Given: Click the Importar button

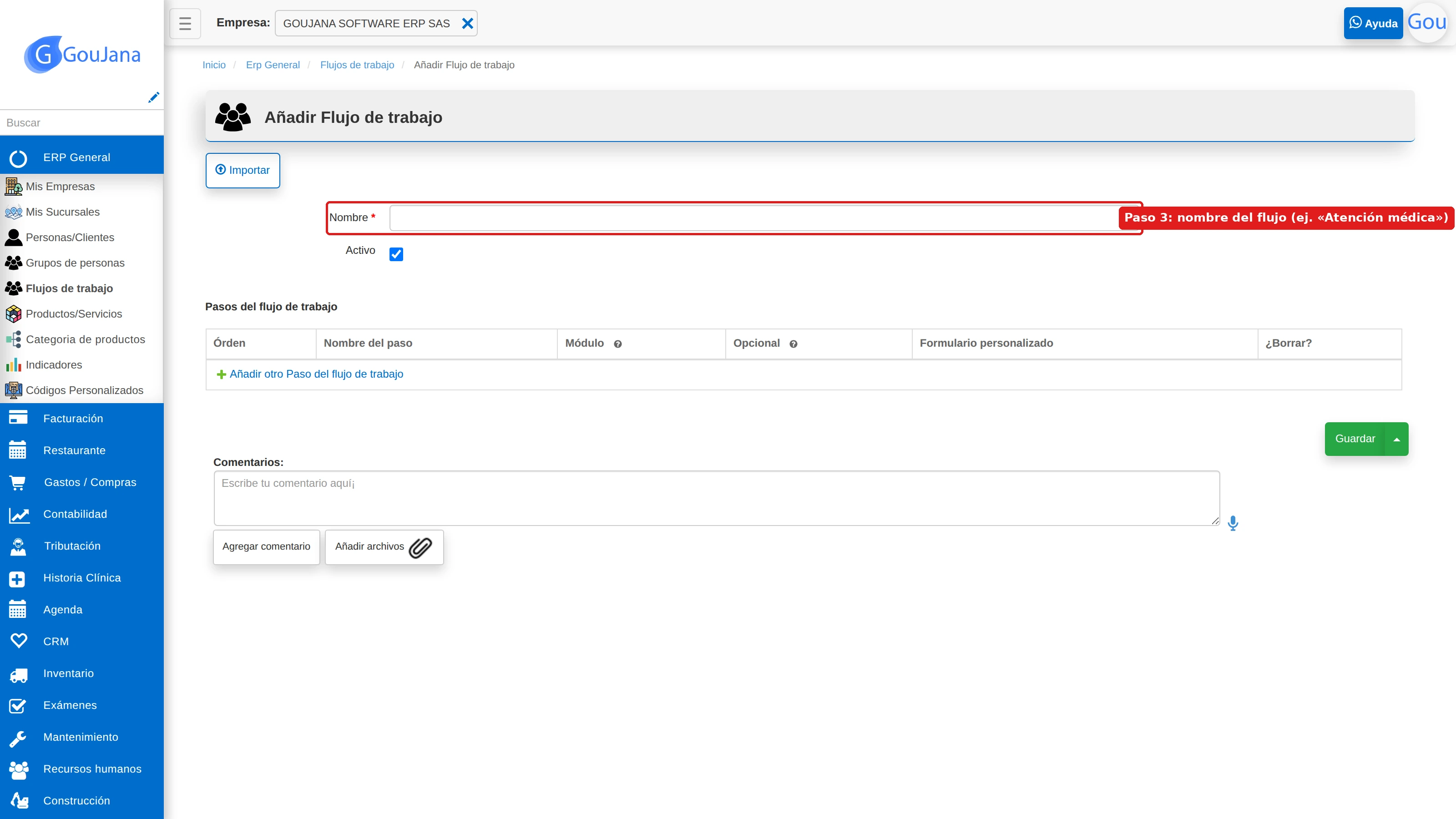Looking at the screenshot, I should 243,170.
